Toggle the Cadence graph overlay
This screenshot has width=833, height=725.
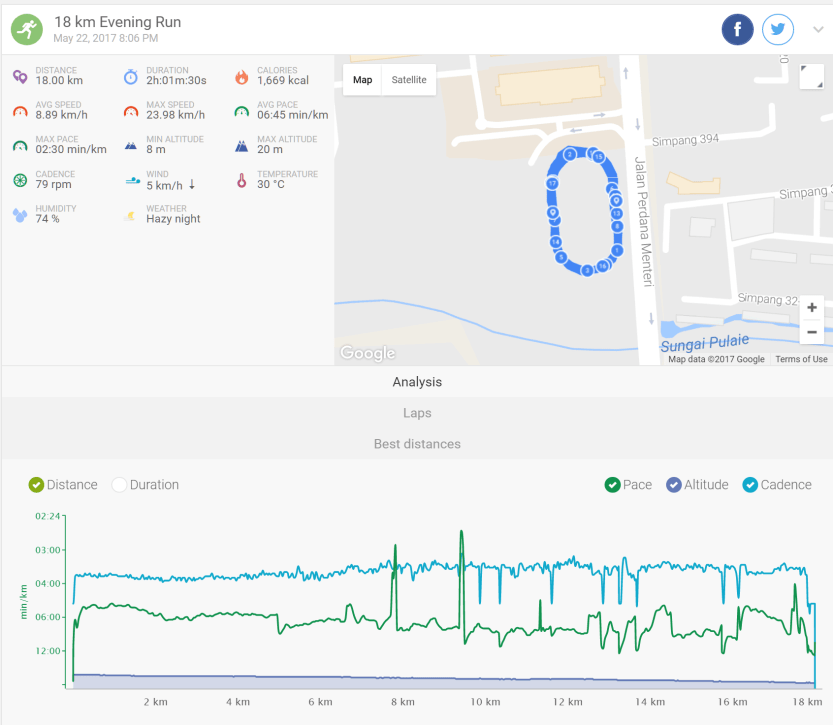tap(751, 484)
